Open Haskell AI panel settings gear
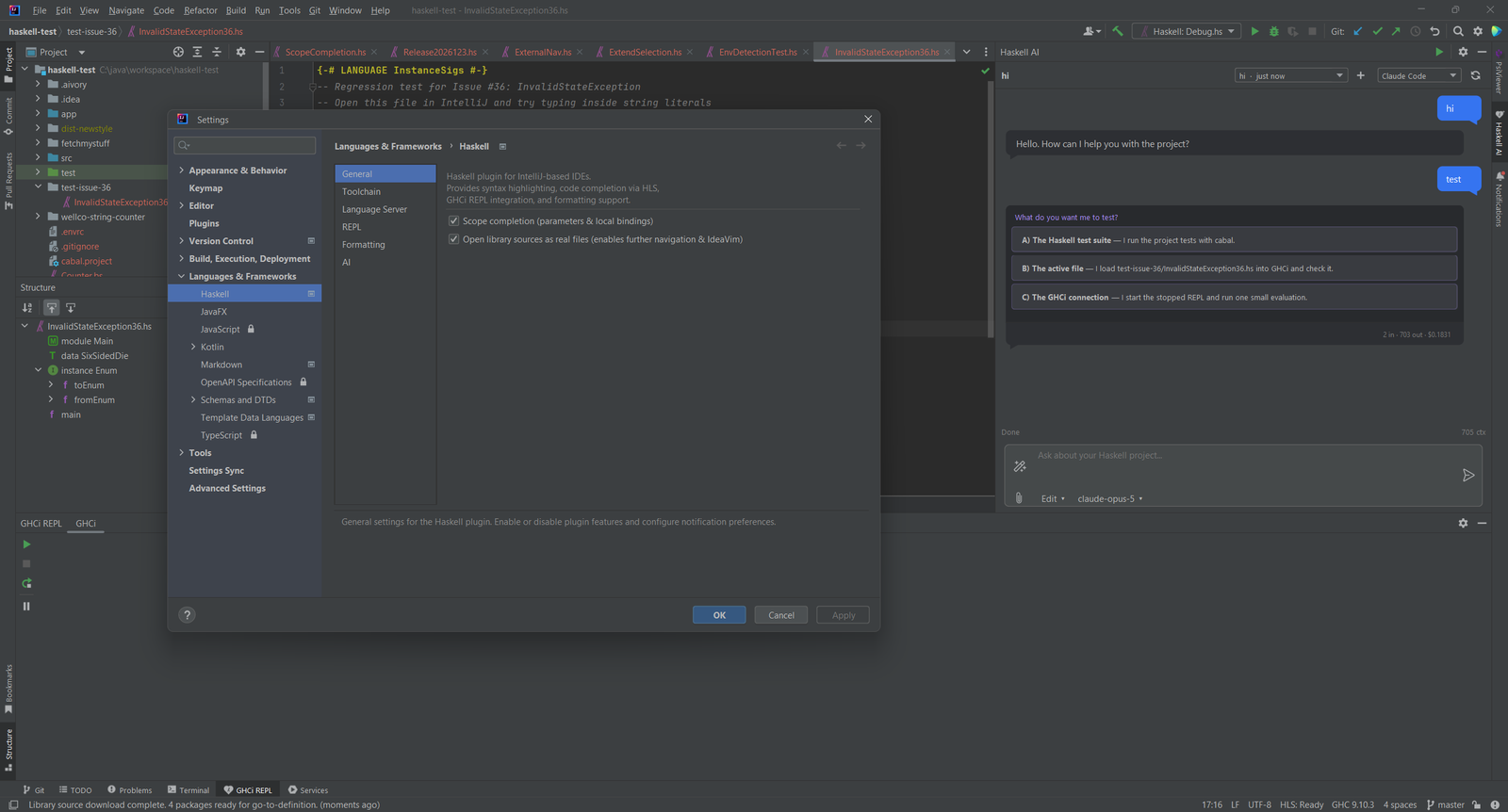Image resolution: width=1508 pixels, height=812 pixels. (1463, 52)
